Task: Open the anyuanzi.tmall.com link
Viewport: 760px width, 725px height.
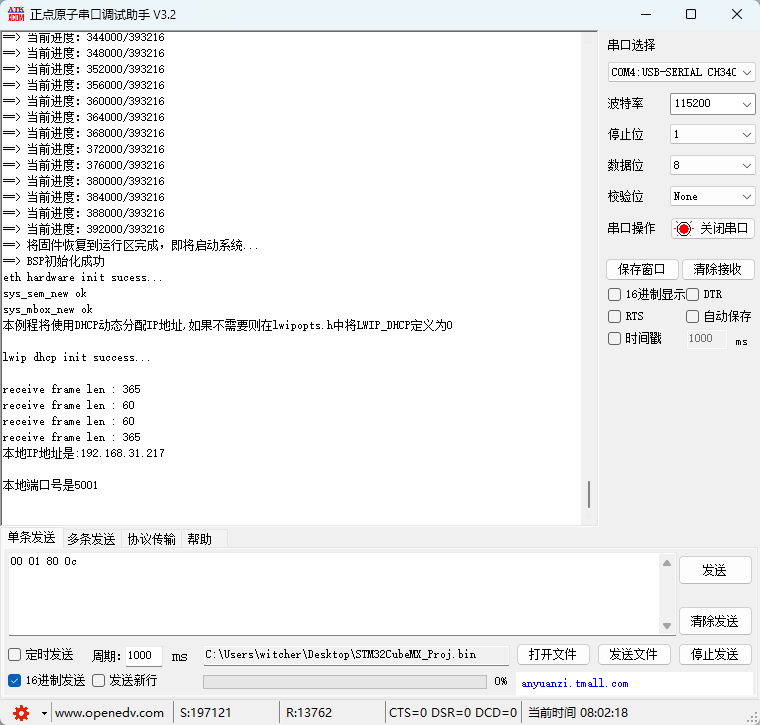Action: tap(575, 683)
